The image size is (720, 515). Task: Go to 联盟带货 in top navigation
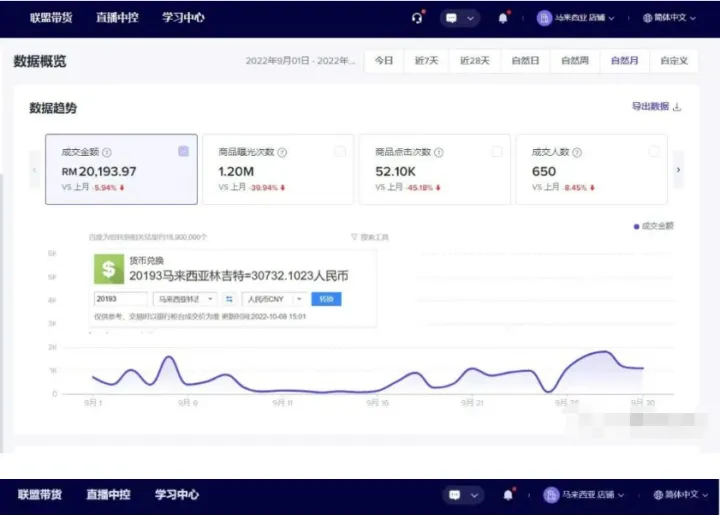pyautogui.click(x=51, y=17)
